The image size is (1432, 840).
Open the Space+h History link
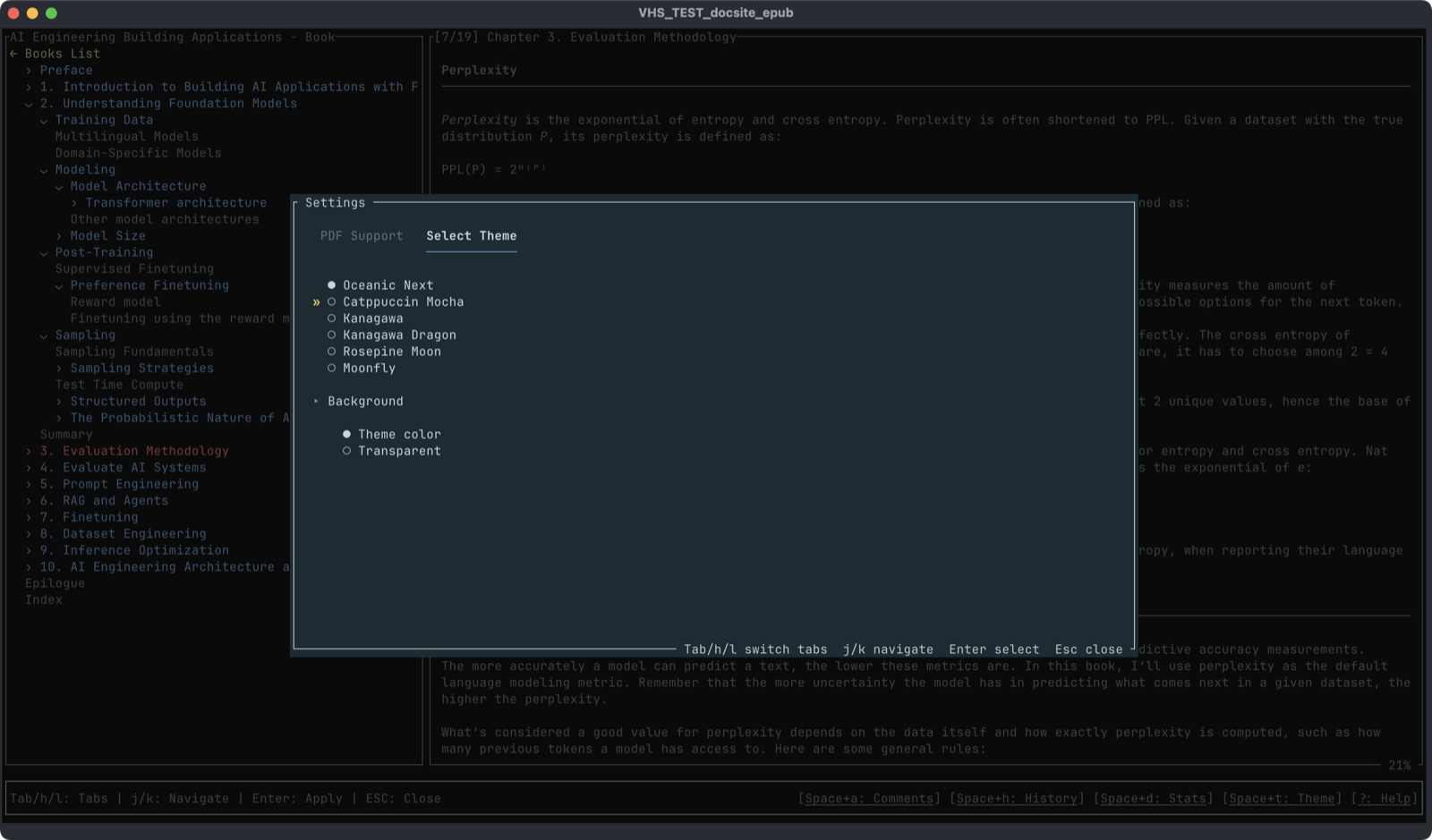click(x=1017, y=799)
